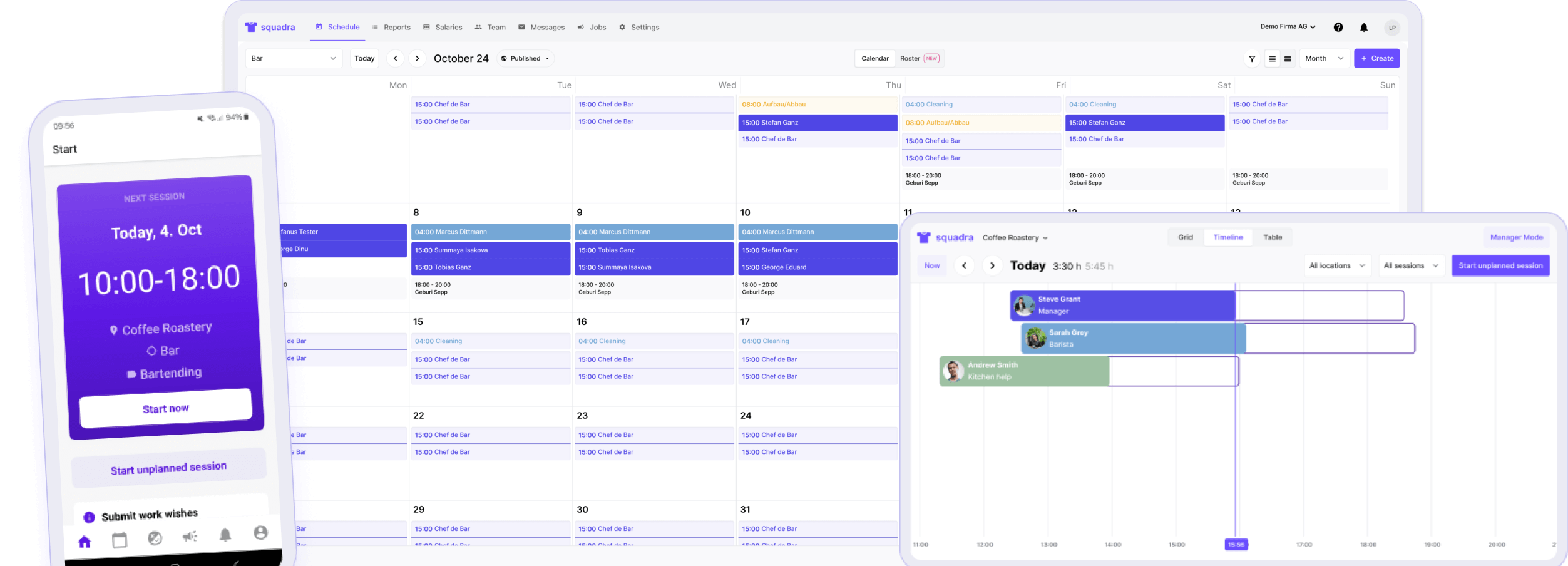Open the notifications bell in top bar
The image size is (1568, 566).
[x=1363, y=28]
